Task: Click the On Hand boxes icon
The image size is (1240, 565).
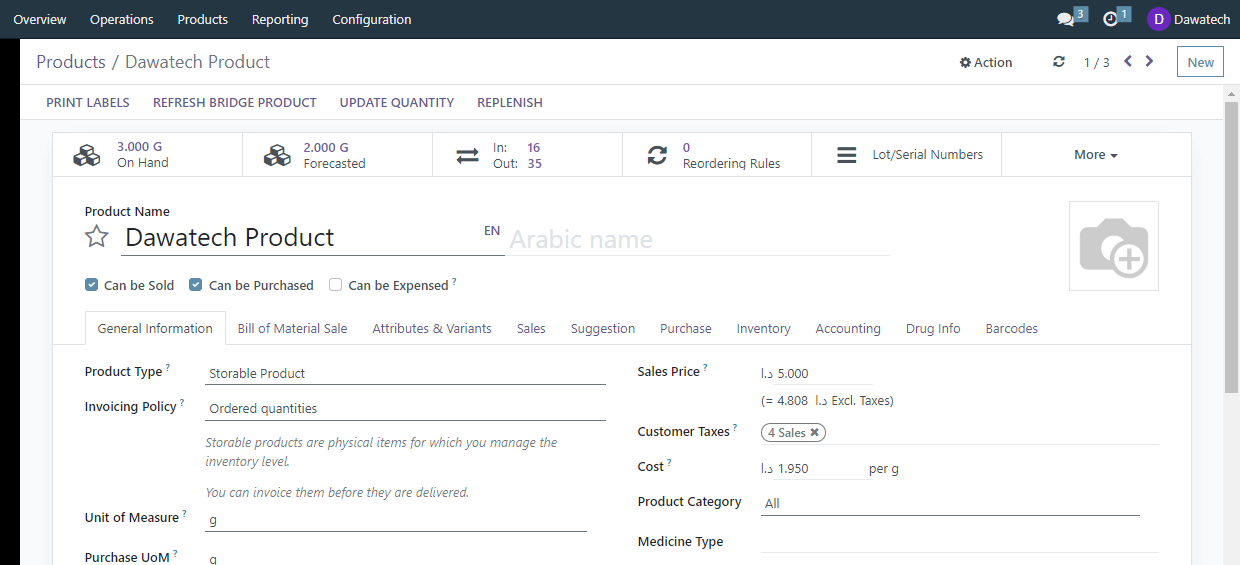Action: (87, 155)
